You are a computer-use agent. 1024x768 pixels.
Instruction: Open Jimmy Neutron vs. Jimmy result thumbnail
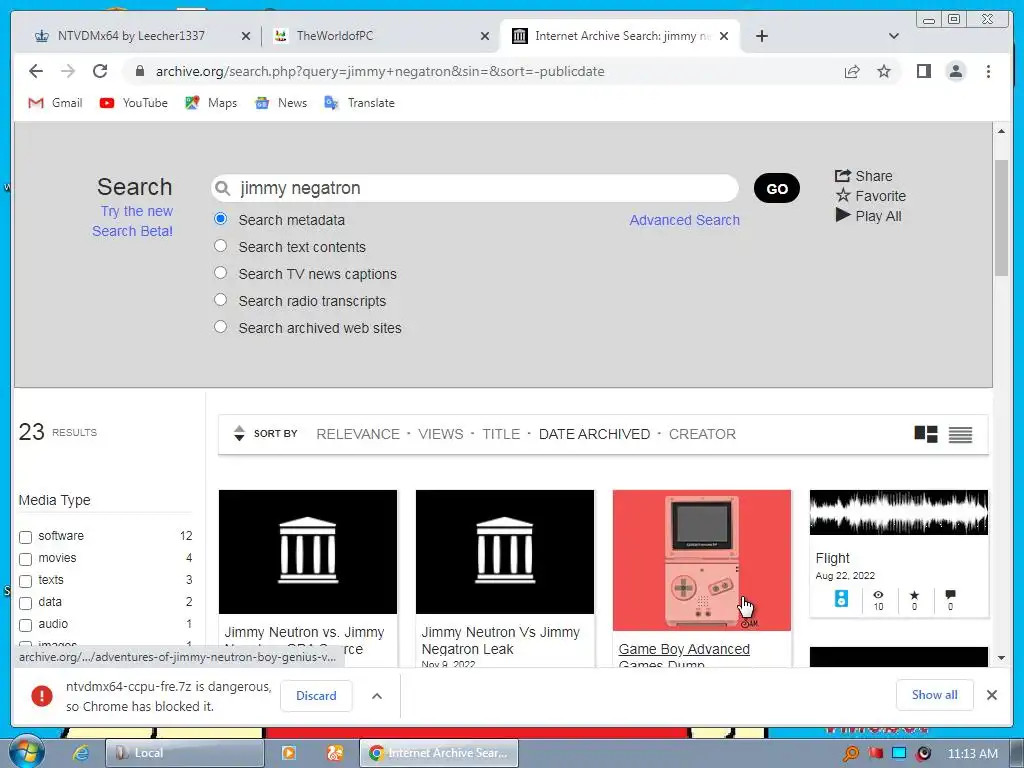308,552
